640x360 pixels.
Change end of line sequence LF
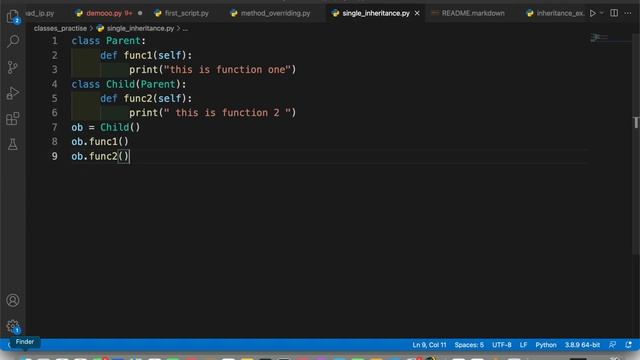[523, 345]
